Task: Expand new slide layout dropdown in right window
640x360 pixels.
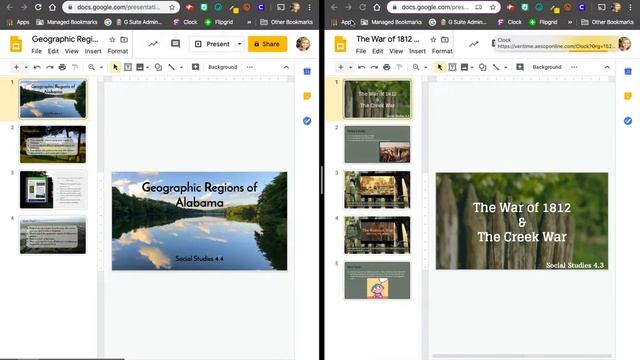Action: tap(350, 67)
